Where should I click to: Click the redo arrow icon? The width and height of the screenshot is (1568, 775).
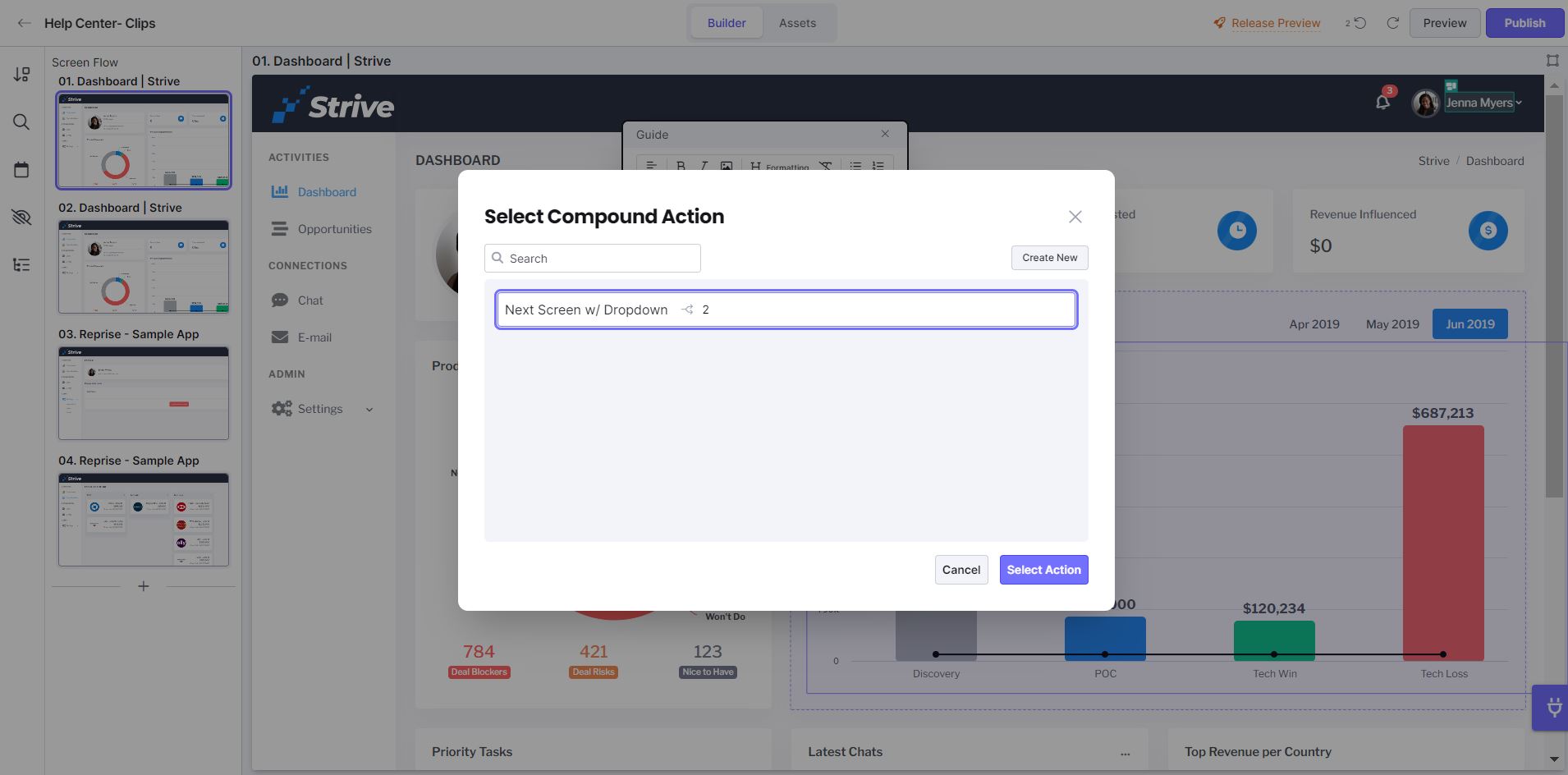pos(1392,23)
